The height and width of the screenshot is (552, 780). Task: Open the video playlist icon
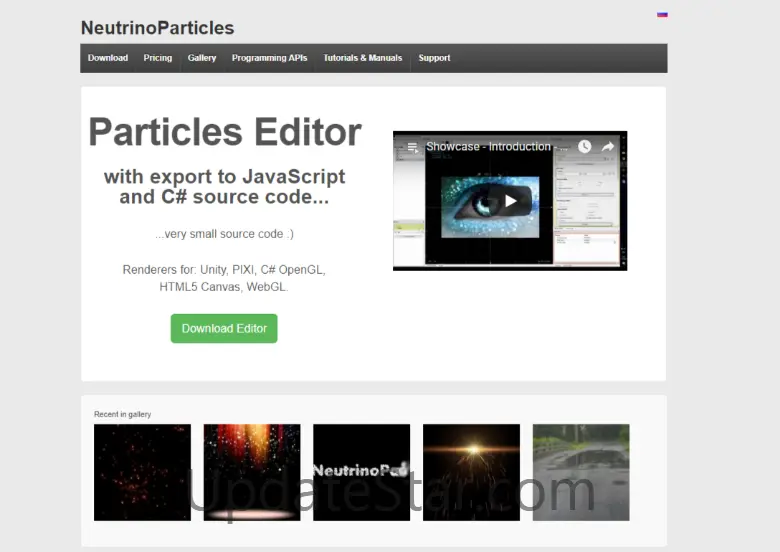click(x=412, y=147)
